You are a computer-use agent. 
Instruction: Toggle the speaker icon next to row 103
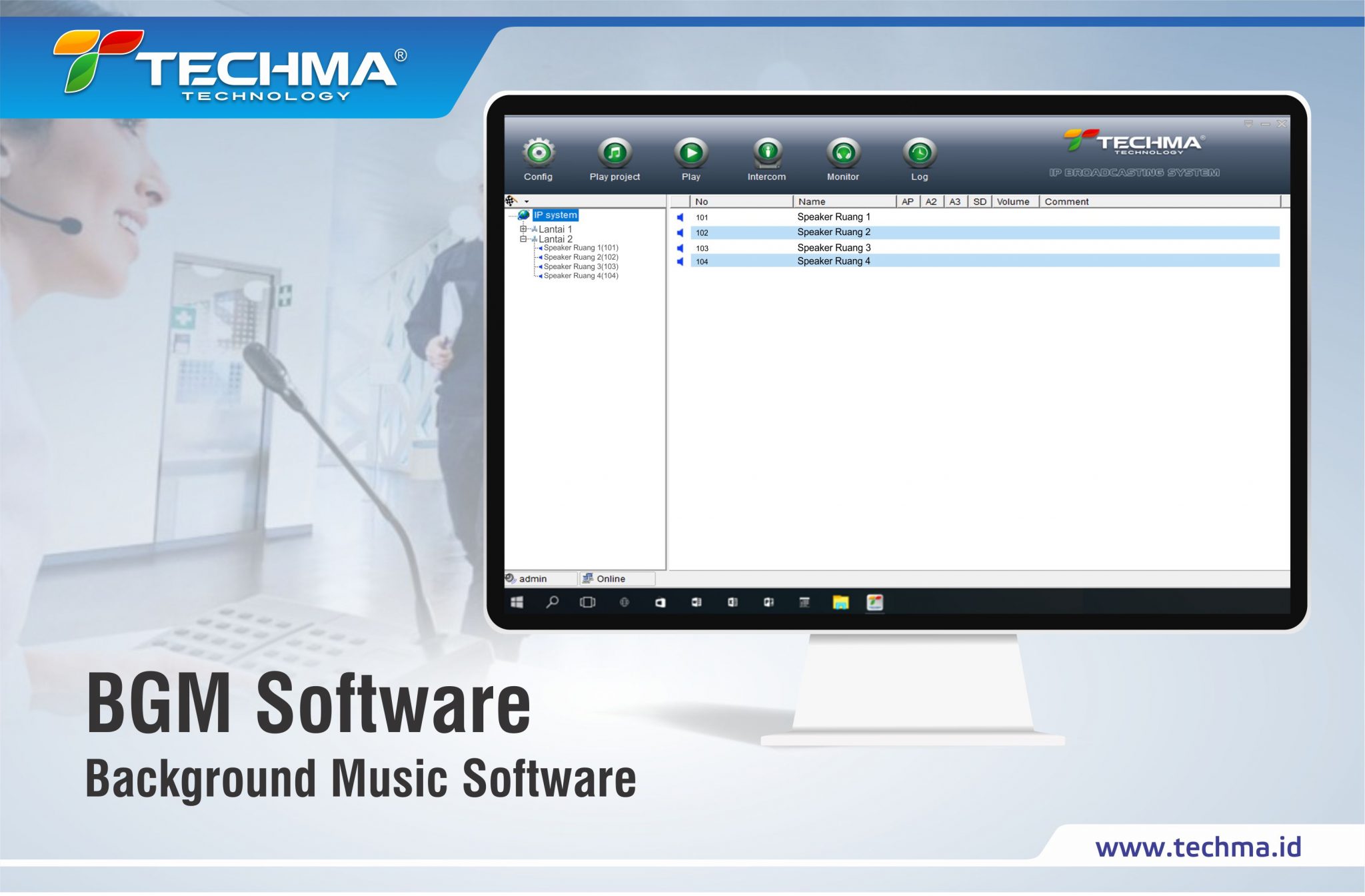click(x=679, y=247)
